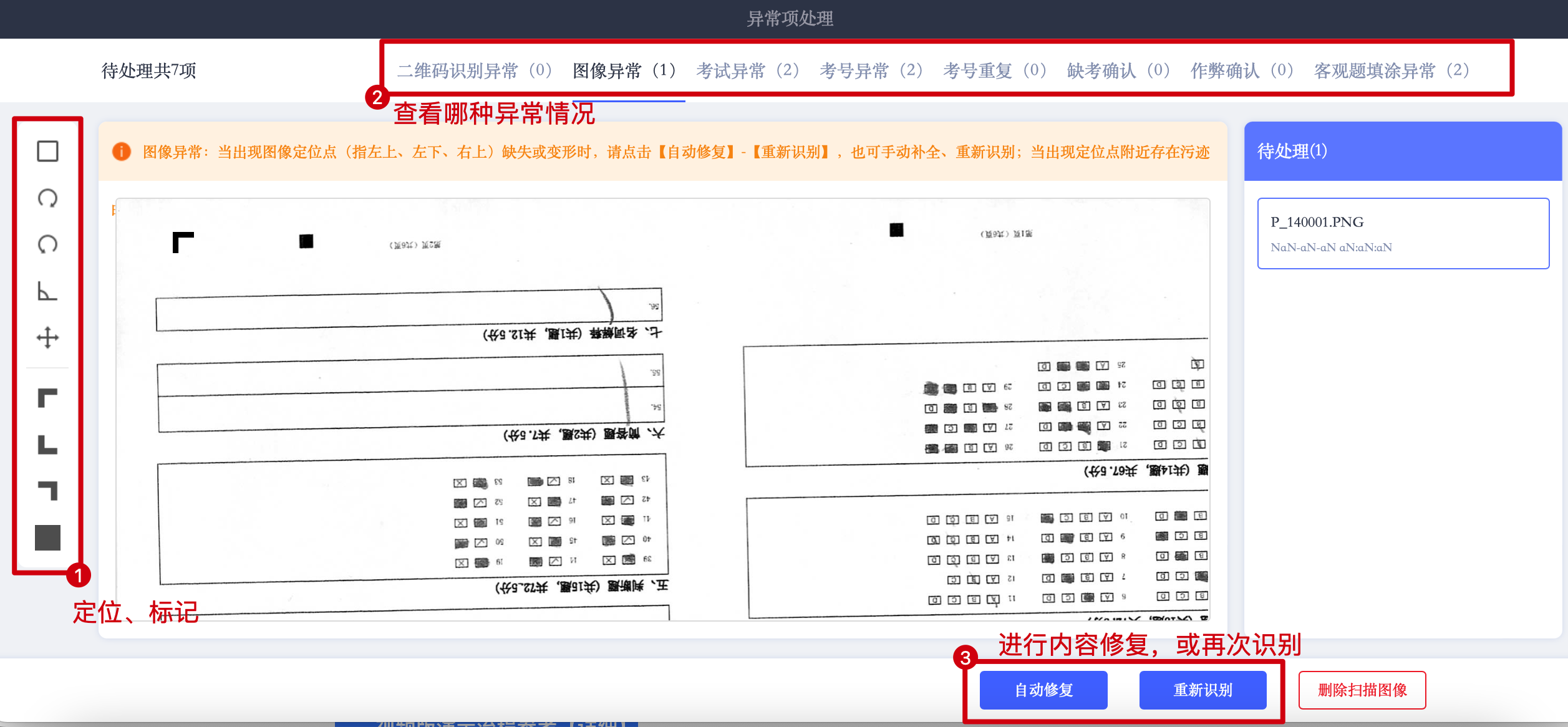Choose the top-right corner anchor marker
Screen dimensions: 1568x727
click(47, 491)
